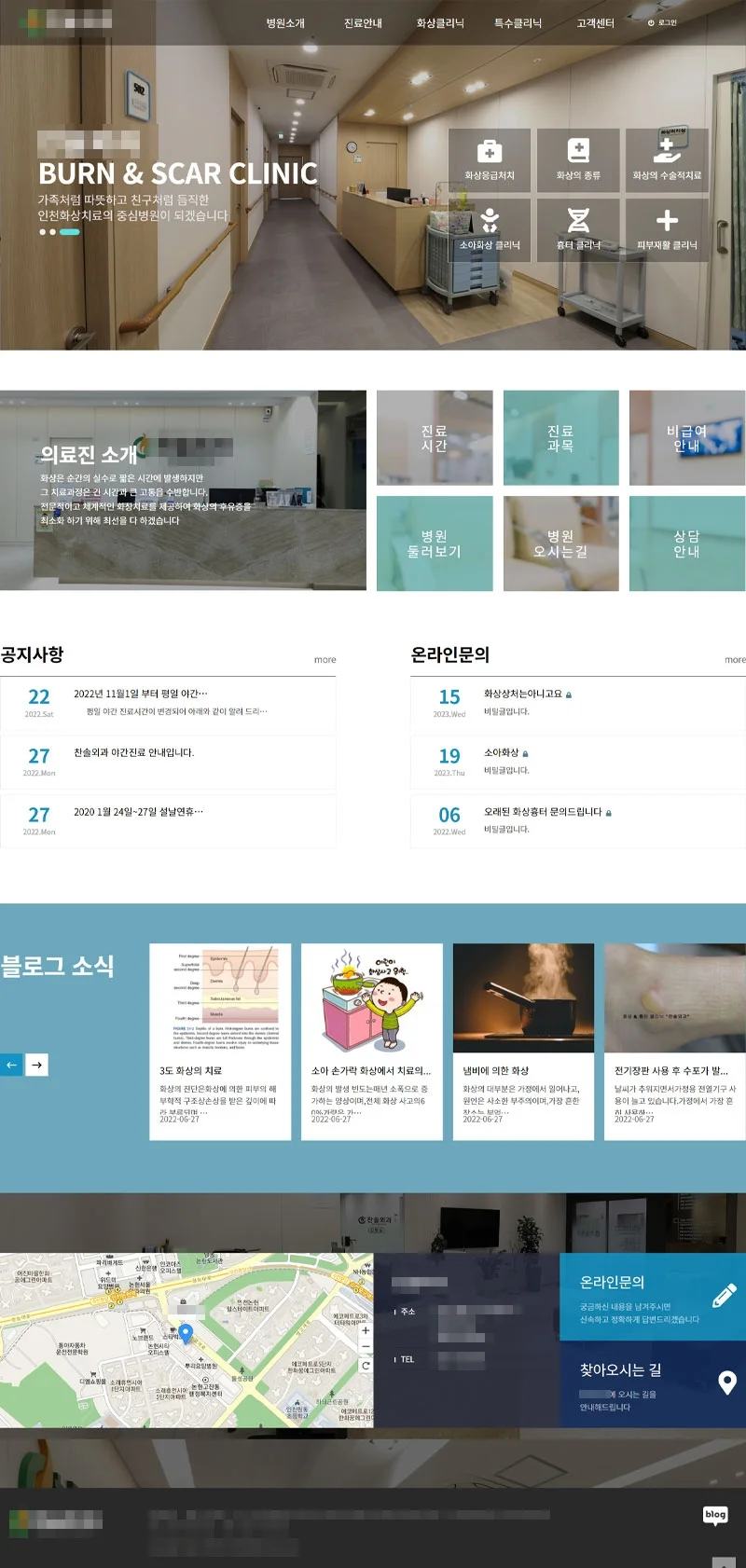The width and height of the screenshot is (746, 1568).
Task: Select the first hero slider dot
Action: 42,232
